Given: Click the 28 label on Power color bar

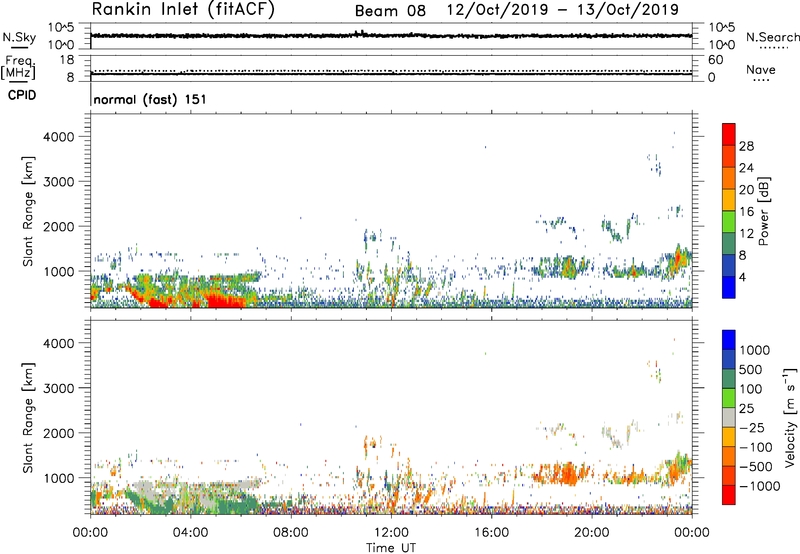Looking at the screenshot, I should click(746, 146).
